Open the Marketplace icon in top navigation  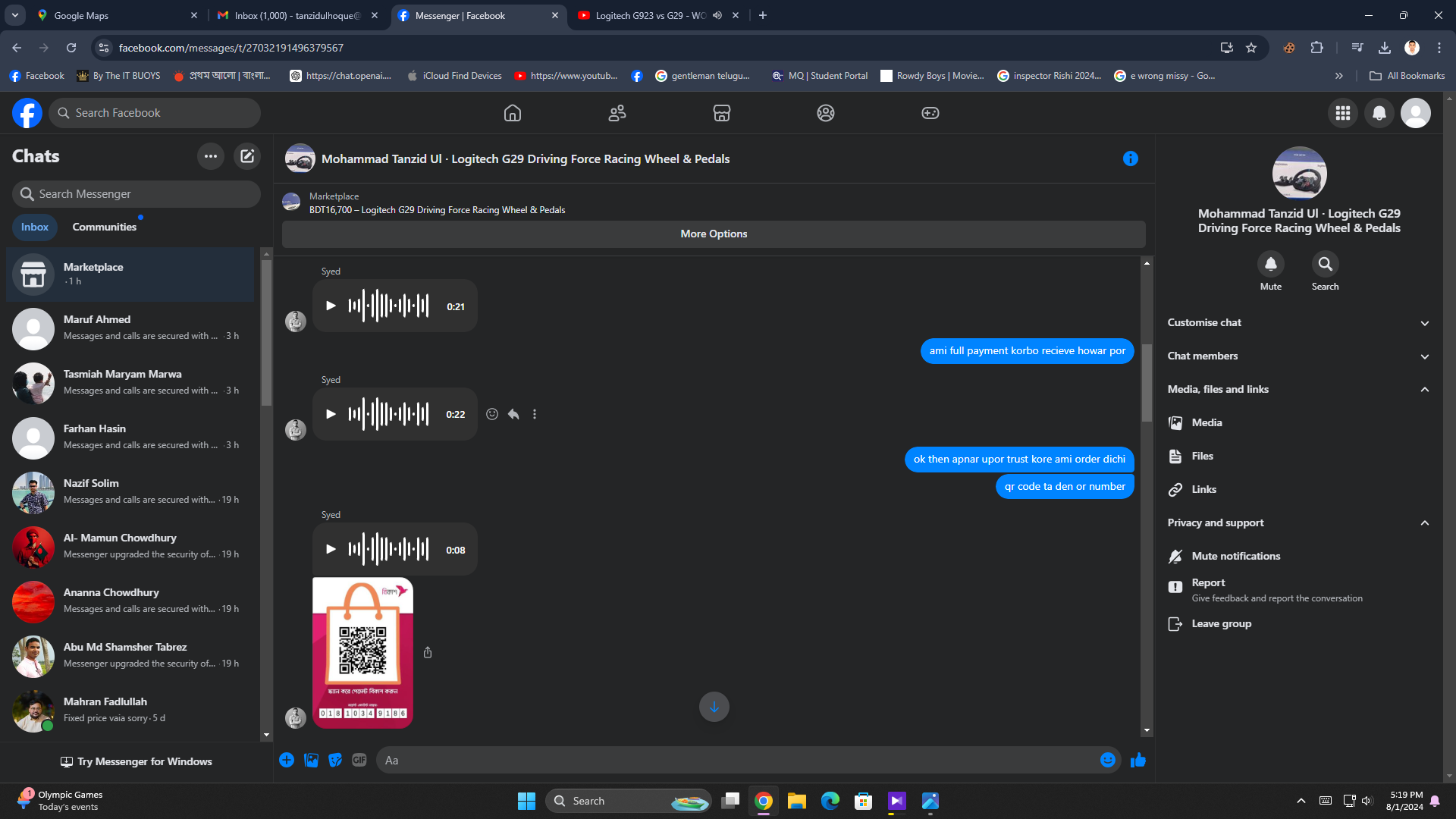[722, 113]
